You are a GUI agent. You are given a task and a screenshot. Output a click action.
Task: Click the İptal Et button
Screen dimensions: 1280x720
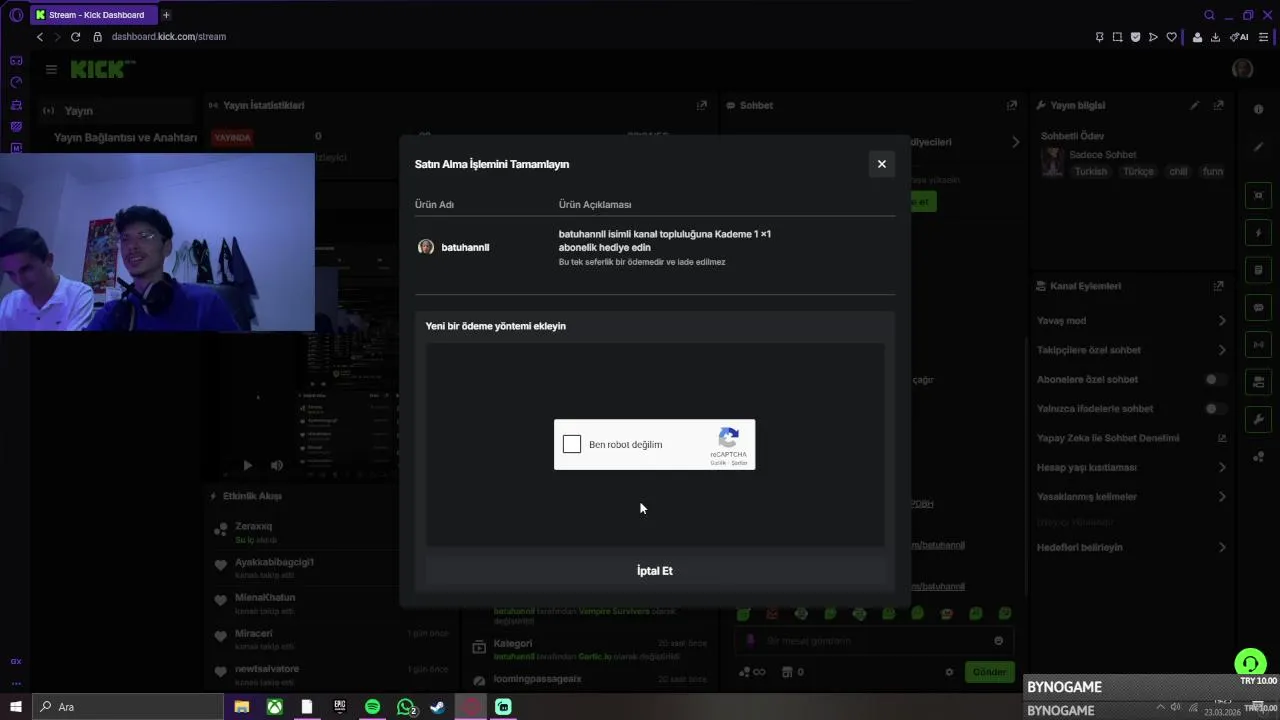[x=655, y=571]
